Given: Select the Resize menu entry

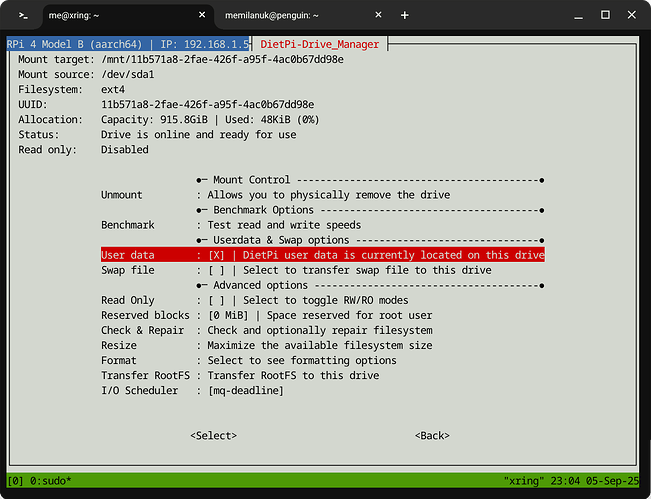Looking at the screenshot, I should (x=267, y=345).
